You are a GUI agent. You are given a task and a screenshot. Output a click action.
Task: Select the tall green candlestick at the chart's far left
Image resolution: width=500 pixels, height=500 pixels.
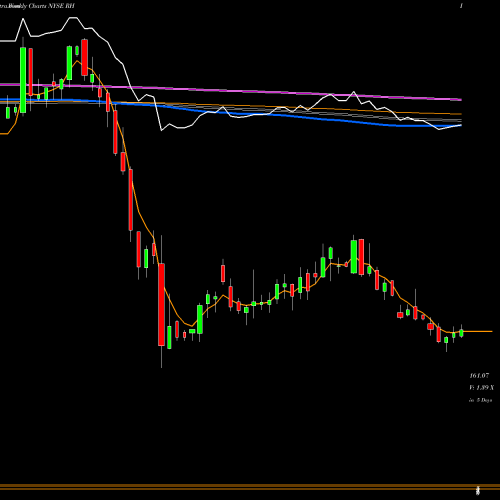23,80
